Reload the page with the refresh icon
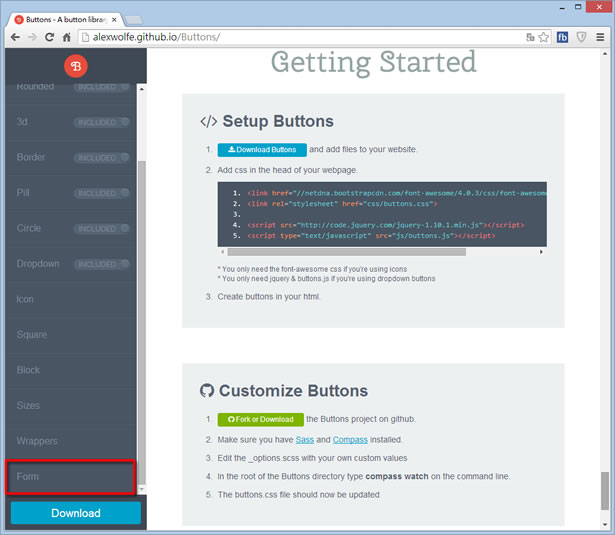615x535 pixels. pos(49,37)
